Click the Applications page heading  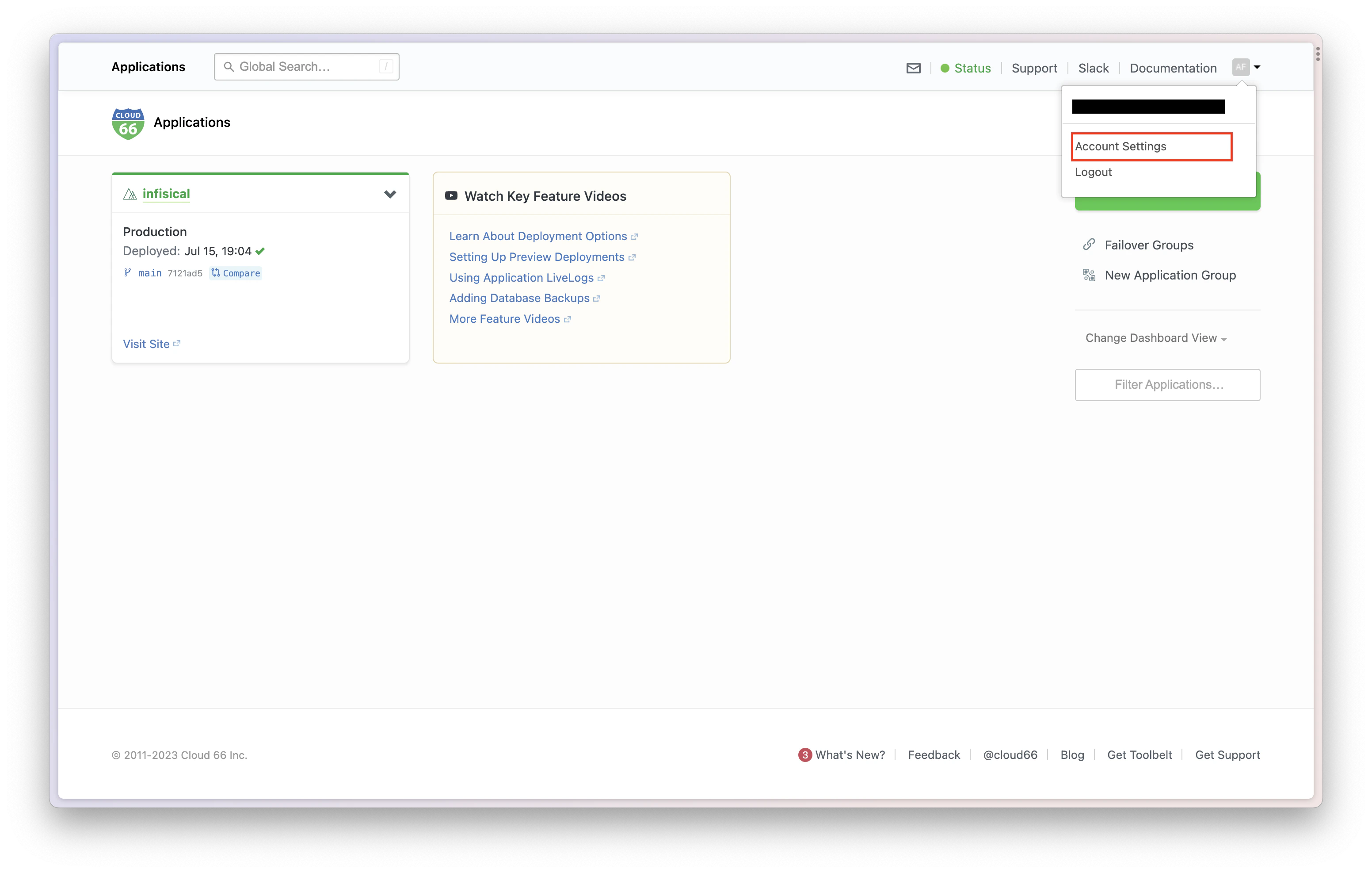coord(192,123)
